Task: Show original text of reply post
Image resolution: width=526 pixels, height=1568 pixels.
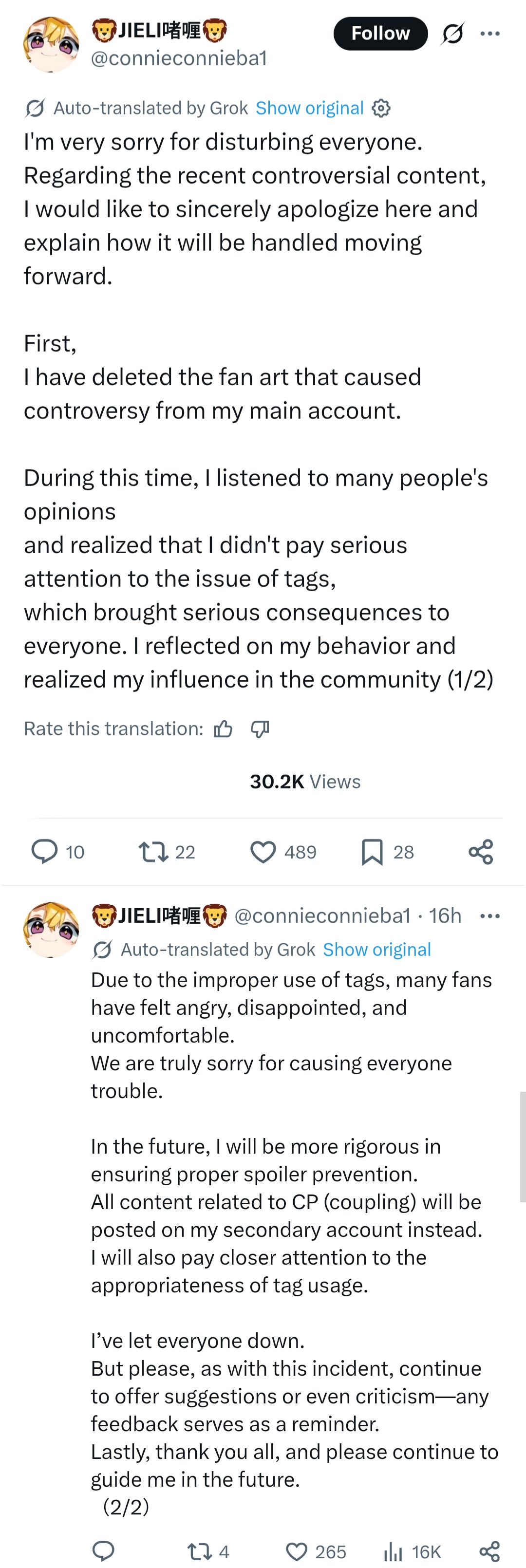Action: (x=376, y=950)
